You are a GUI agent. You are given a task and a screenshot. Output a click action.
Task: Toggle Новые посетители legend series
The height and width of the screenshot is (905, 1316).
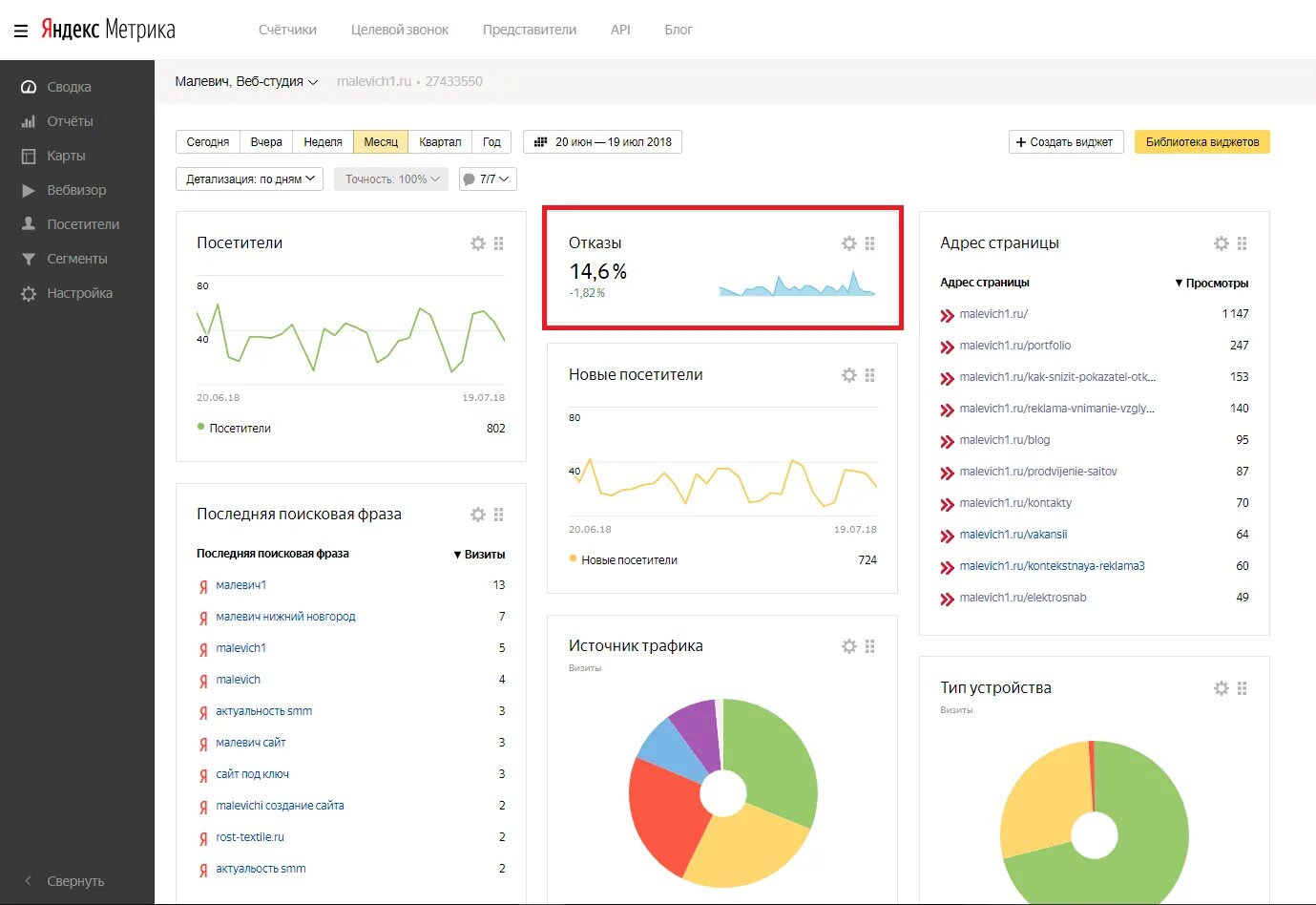click(623, 560)
